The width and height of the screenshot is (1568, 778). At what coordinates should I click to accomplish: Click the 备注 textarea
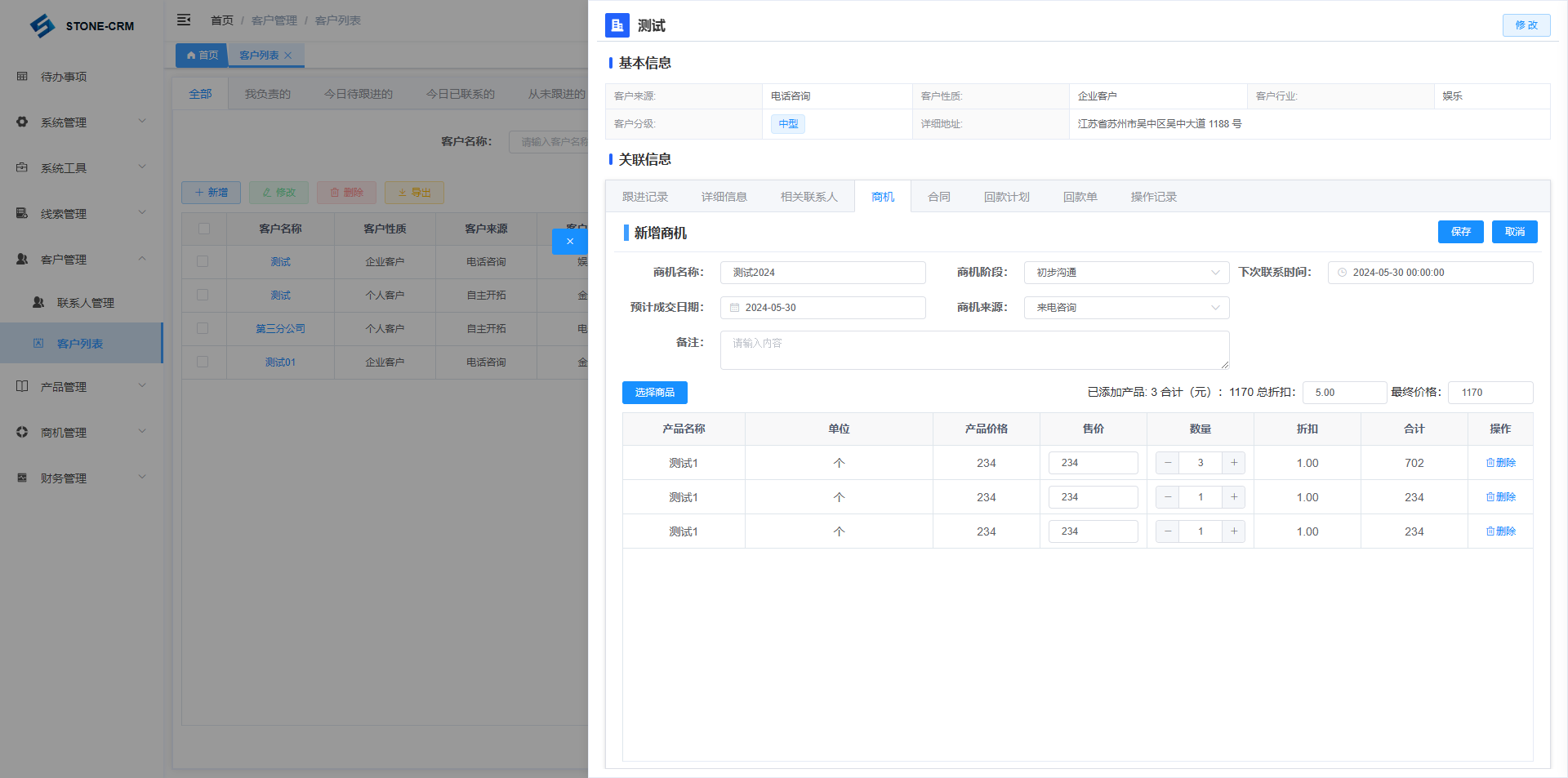point(974,350)
